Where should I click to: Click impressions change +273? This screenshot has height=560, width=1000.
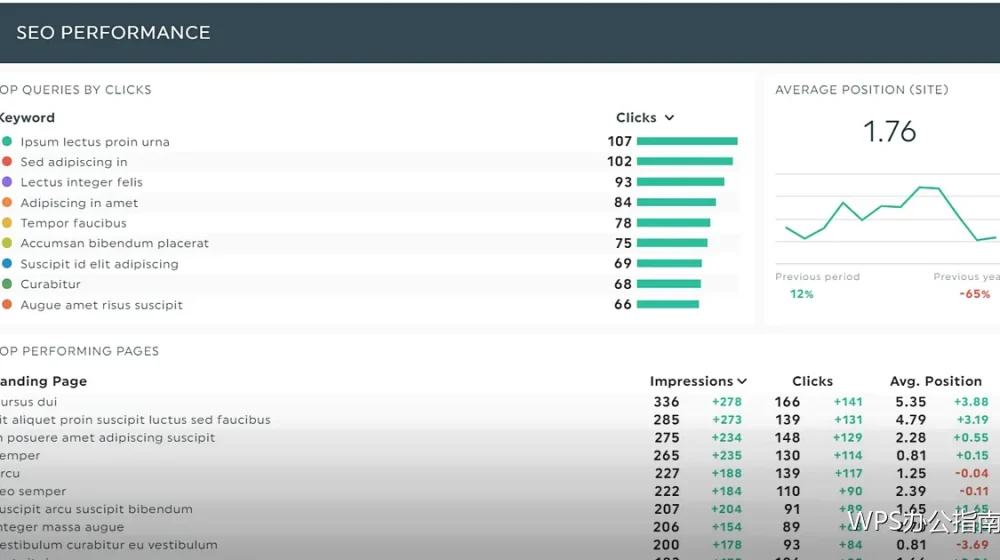pyautogui.click(x=727, y=420)
